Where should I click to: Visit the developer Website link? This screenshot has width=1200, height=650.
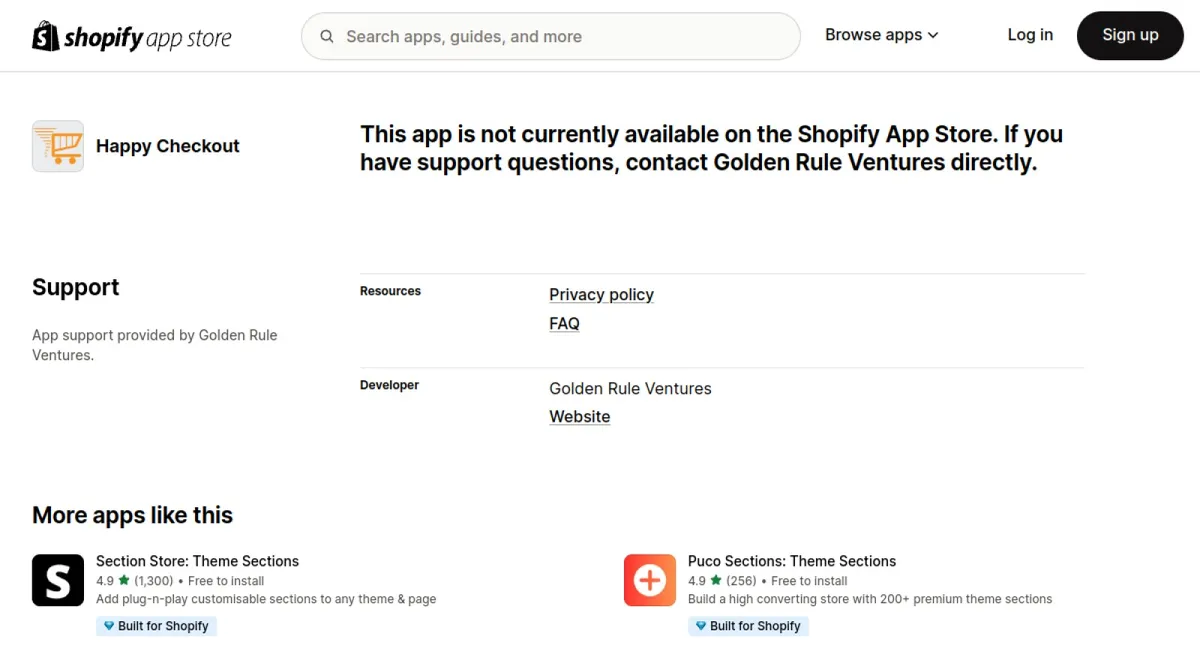pyautogui.click(x=579, y=416)
